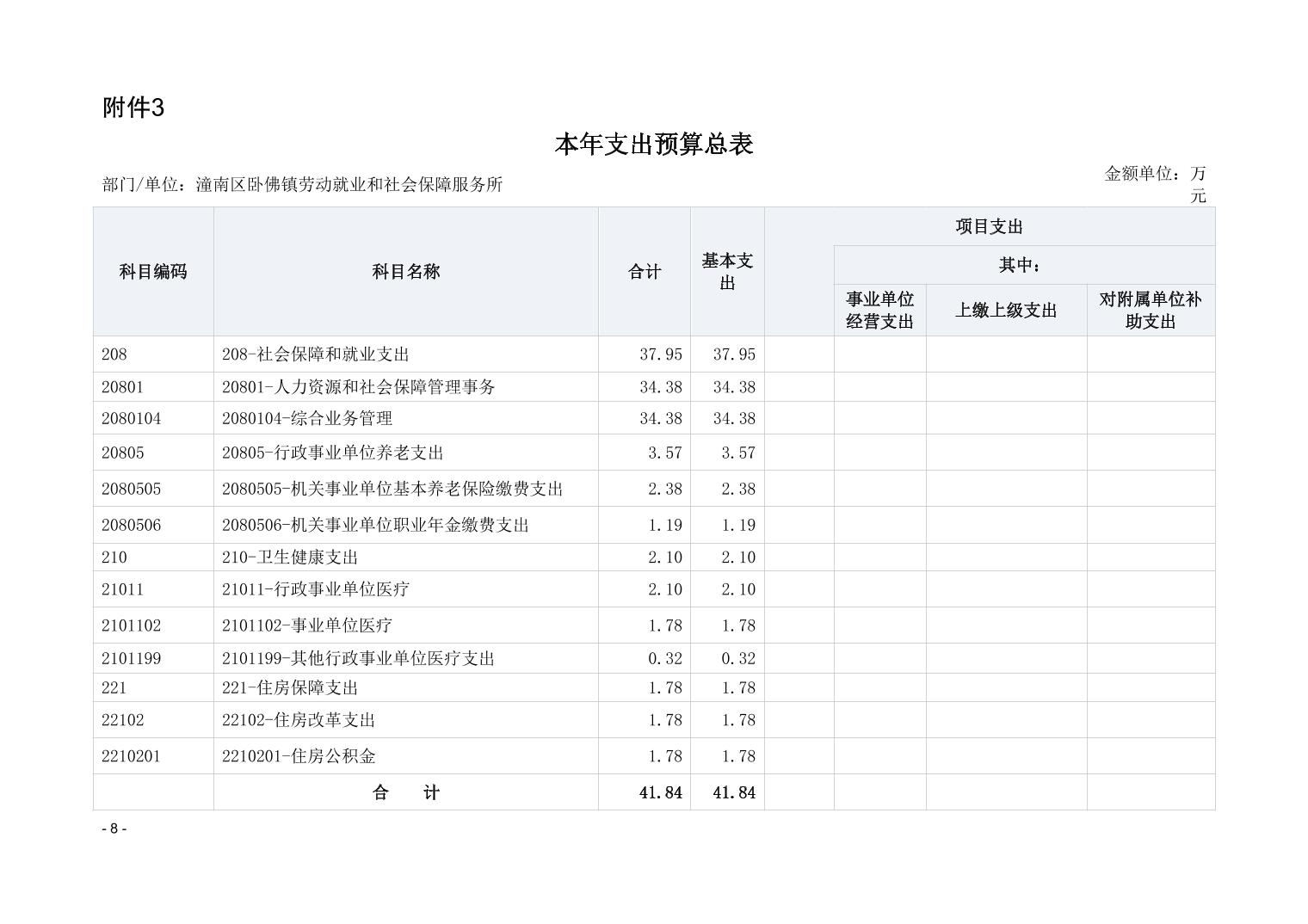
Task: Click the 基本支出 value in the total row
Action: (x=734, y=792)
